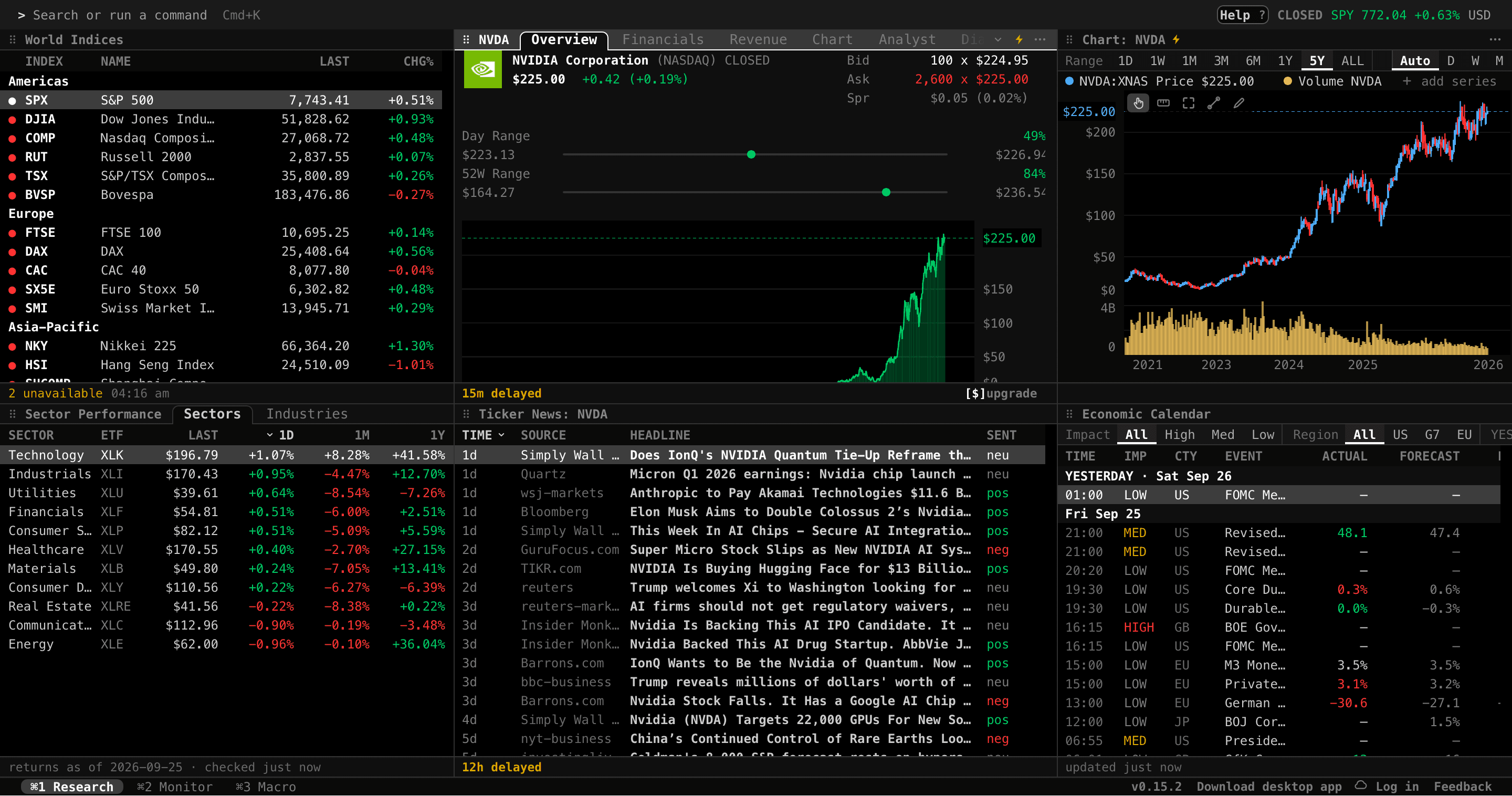Click the question mark in Help button
The image size is (1512, 796).
[x=1262, y=15]
